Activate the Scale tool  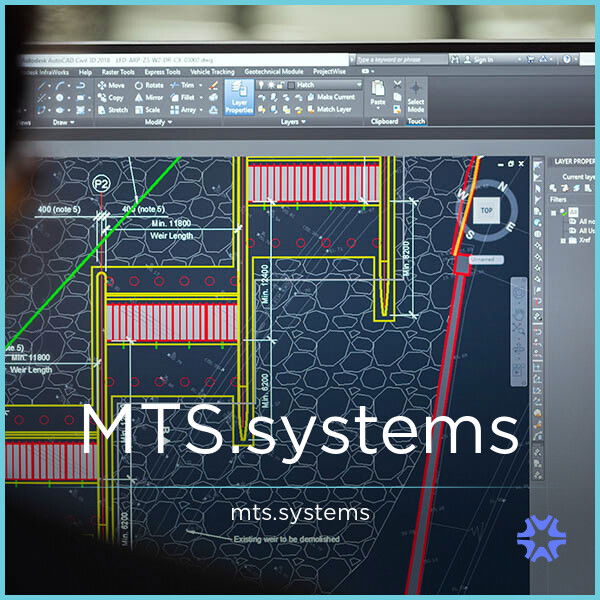[147, 110]
